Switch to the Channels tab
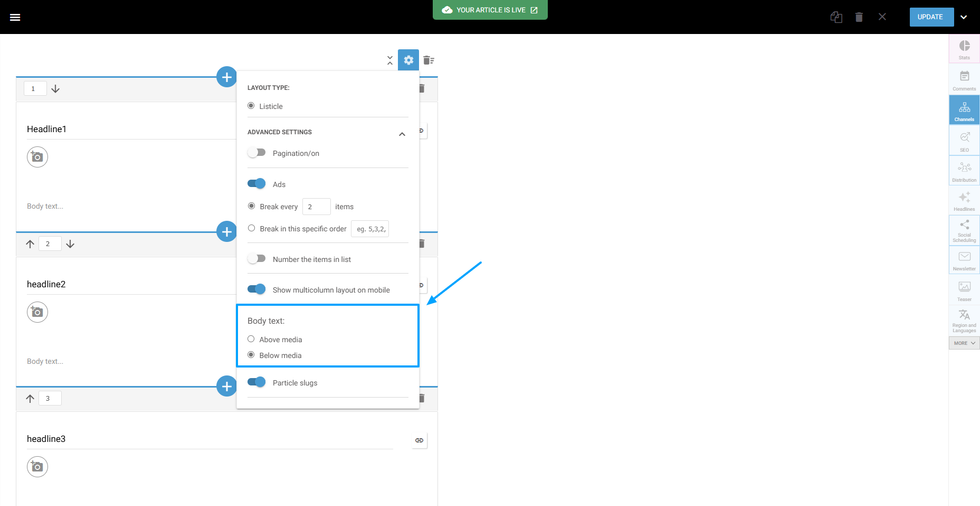Image resolution: width=980 pixels, height=506 pixels. (x=964, y=110)
